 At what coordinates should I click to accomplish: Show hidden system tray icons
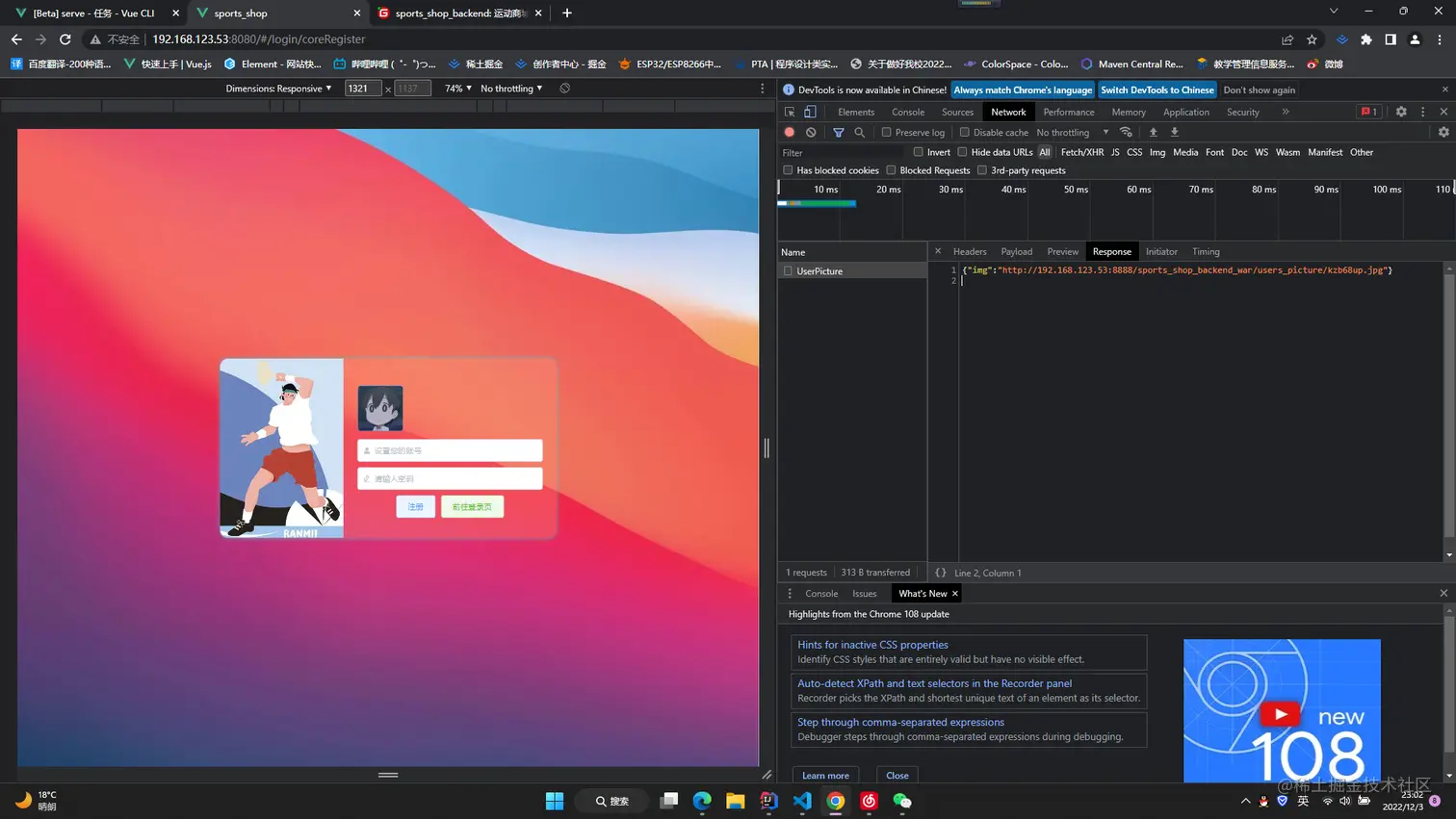[x=1245, y=801]
